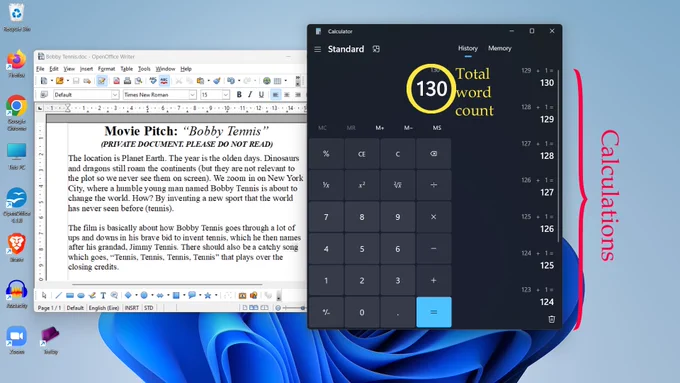Select the Rectangle drawing tool
680x383 pixels.
tap(70, 295)
